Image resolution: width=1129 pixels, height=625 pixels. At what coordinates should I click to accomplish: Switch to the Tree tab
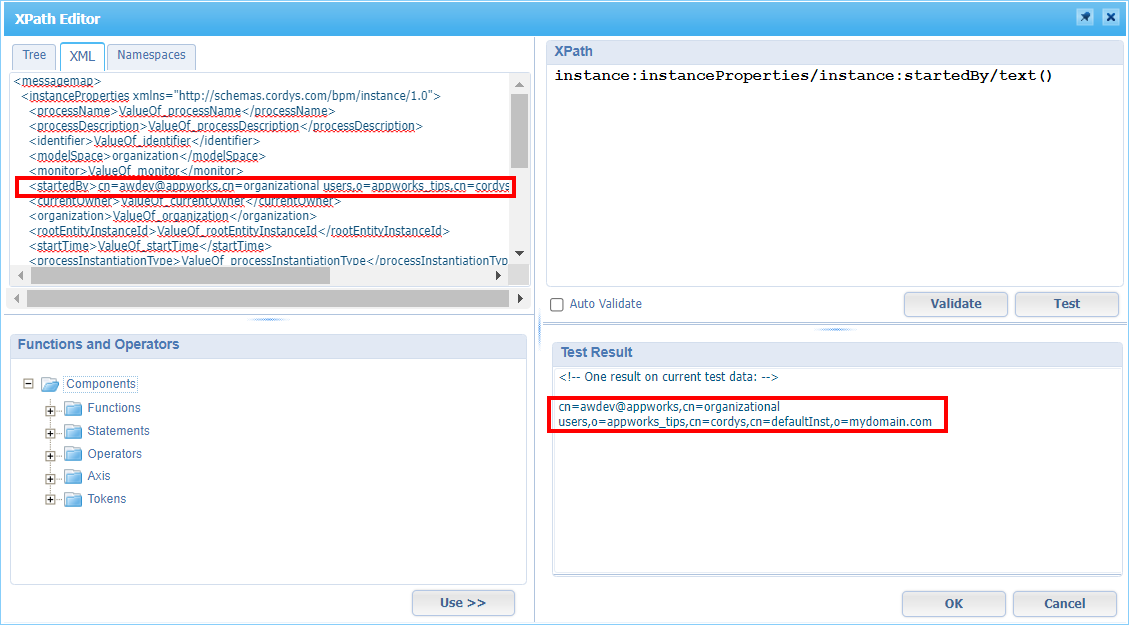[34, 55]
